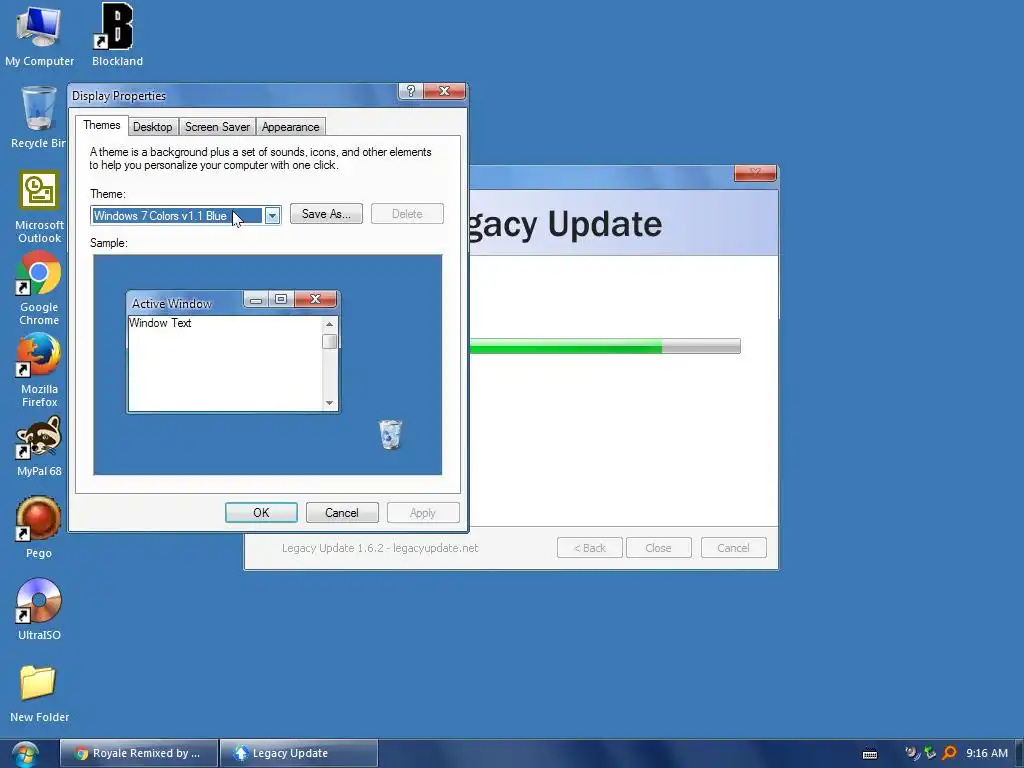Click sample window scroll down arrow
The height and width of the screenshot is (768, 1024).
330,403
